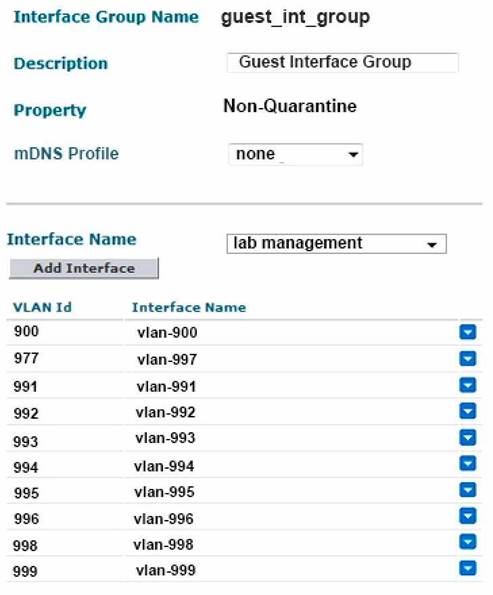Screen dimensions: 493x595
Task: Click the Interface Name column header
Action: (x=189, y=307)
